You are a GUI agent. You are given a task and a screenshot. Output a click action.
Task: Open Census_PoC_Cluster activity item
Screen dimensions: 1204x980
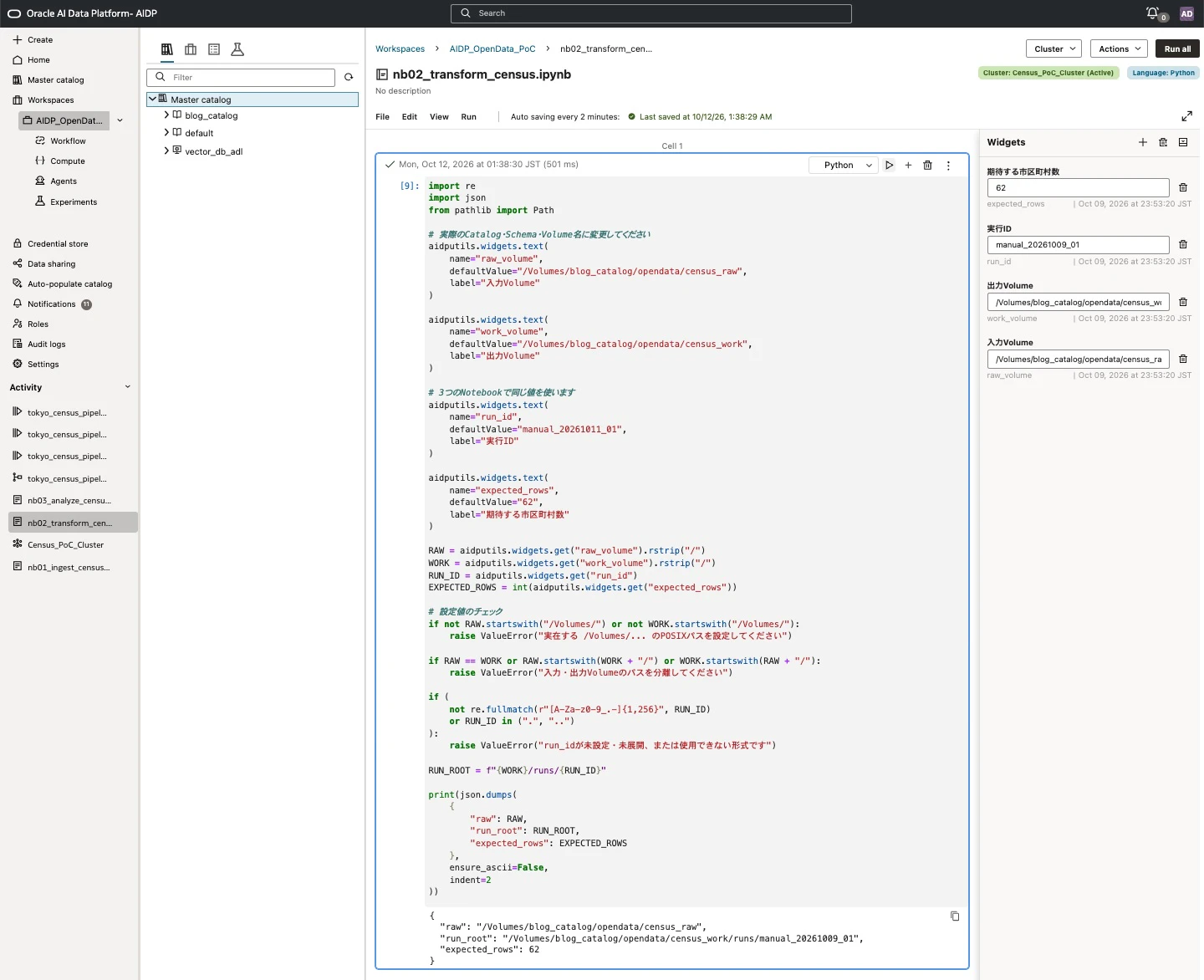(x=65, y=545)
